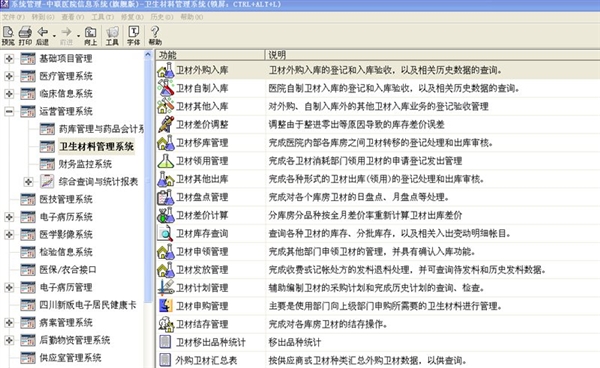Expand the 电子病历系统 tree node
The image size is (600, 368).
click(x=9, y=217)
